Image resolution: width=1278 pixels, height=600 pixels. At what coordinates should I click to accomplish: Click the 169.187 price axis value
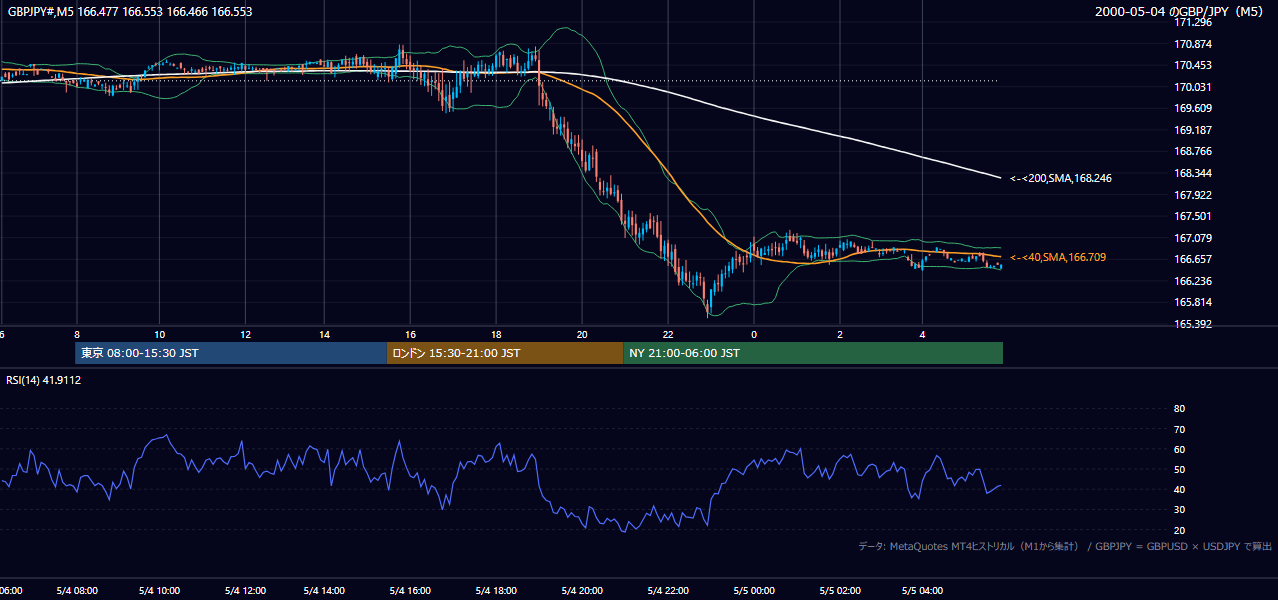1193,130
